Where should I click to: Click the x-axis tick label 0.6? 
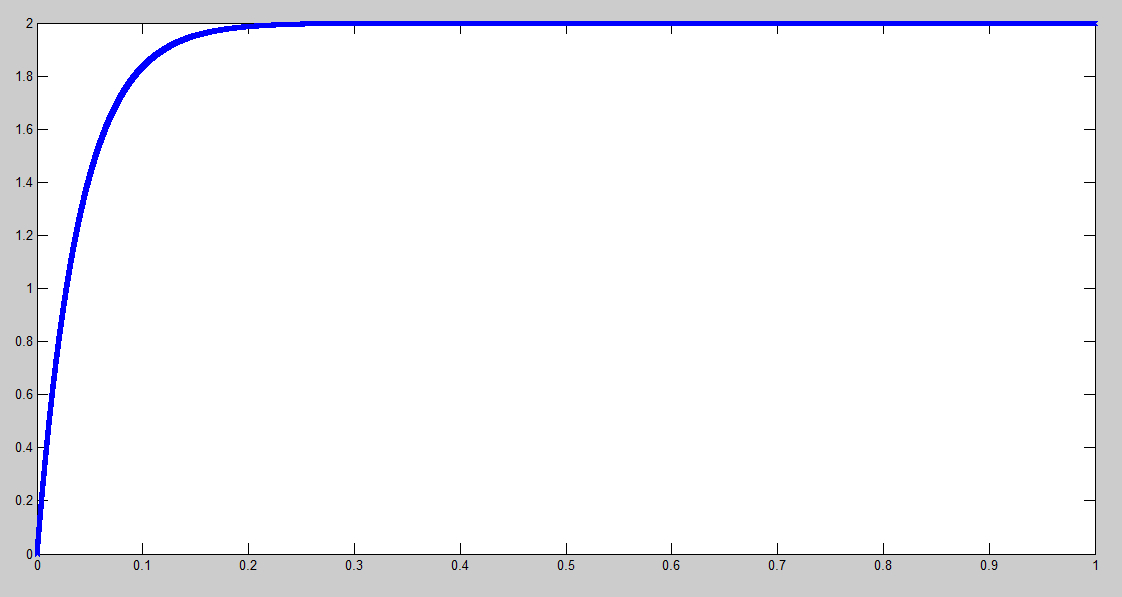(x=672, y=565)
